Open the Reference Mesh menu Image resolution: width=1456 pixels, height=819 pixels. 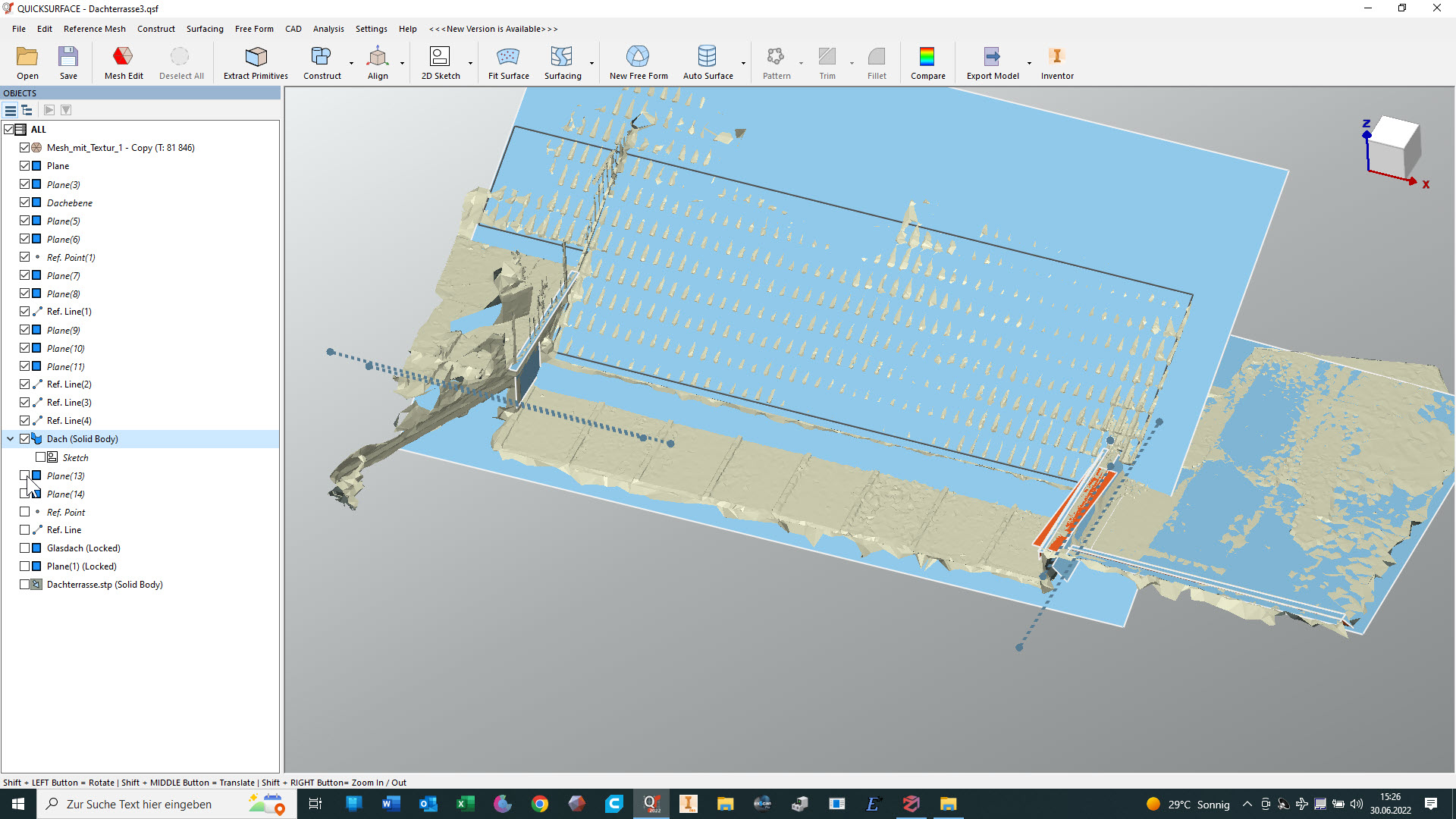(x=94, y=29)
